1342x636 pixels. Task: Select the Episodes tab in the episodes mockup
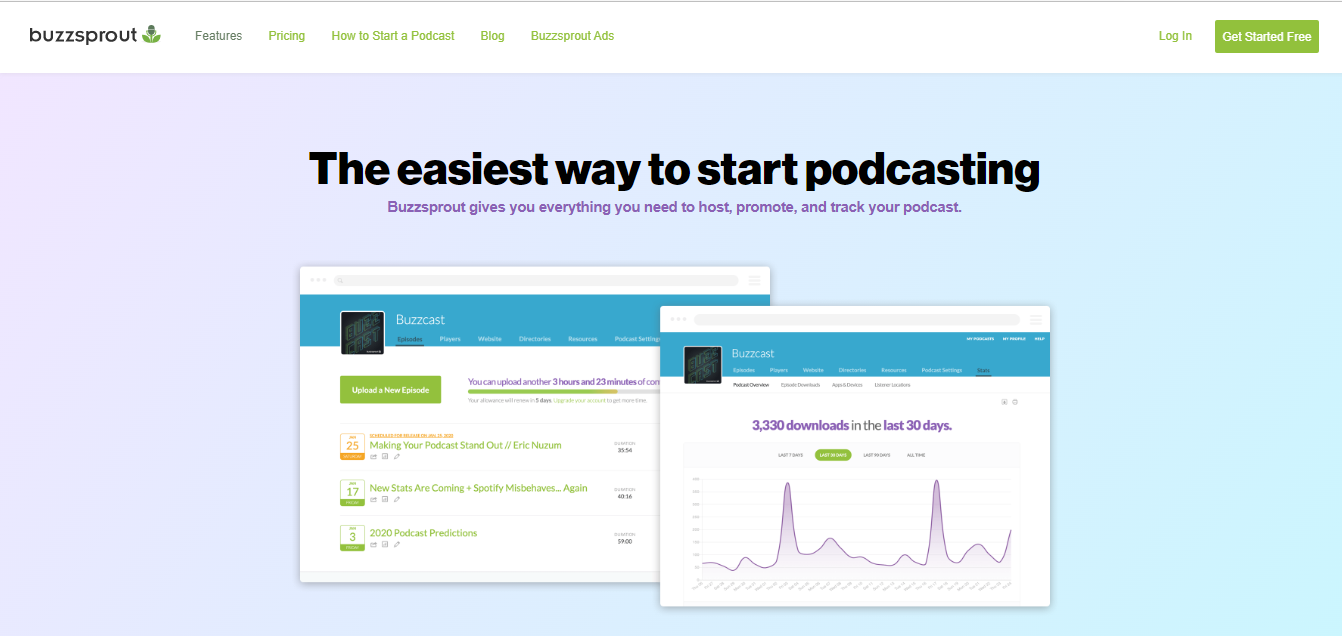[x=410, y=339]
